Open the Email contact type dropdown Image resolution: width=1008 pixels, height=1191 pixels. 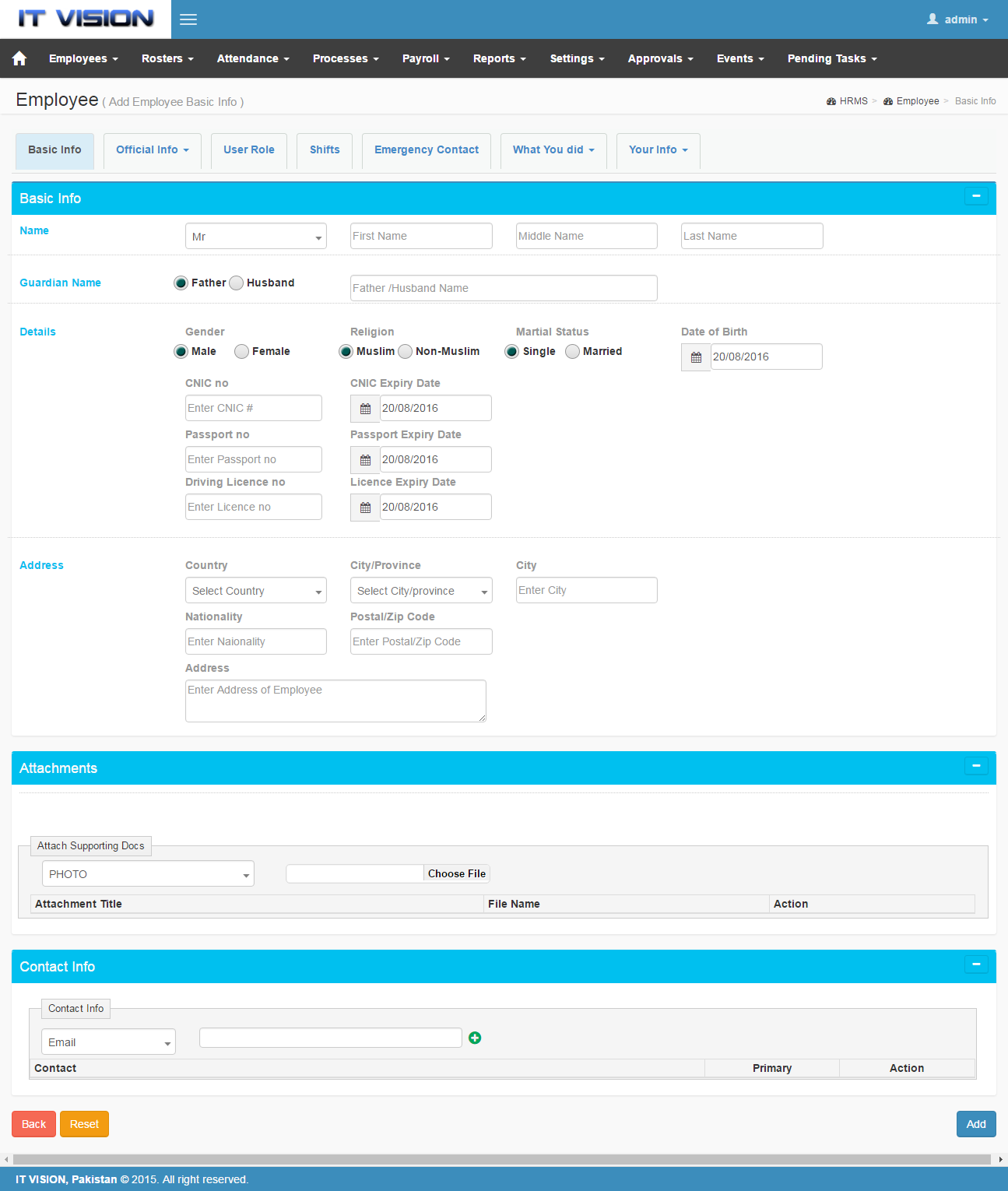click(108, 1042)
